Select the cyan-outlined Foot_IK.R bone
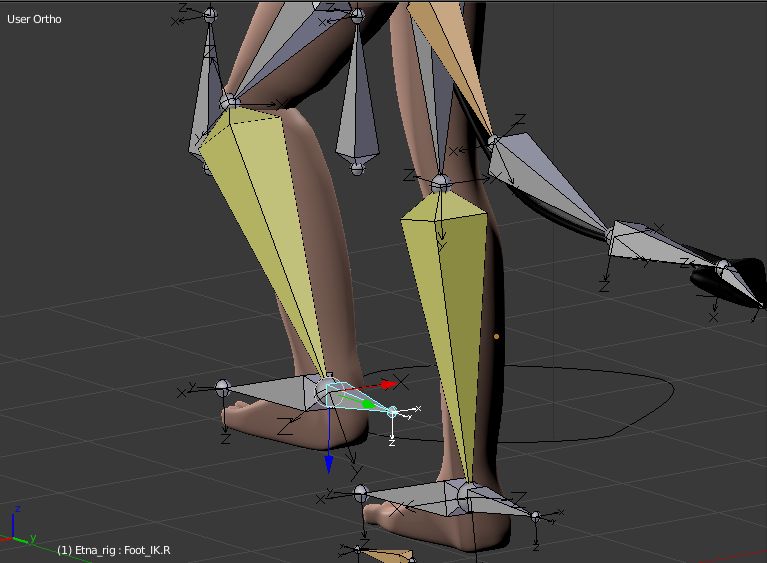Viewport: 767px width, 563px height. pos(360,399)
